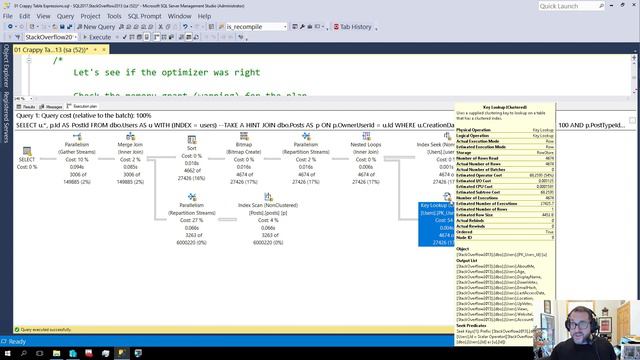Open the New Project button dropdown arrow
Screen dimensions: 640x360
point(38,27)
